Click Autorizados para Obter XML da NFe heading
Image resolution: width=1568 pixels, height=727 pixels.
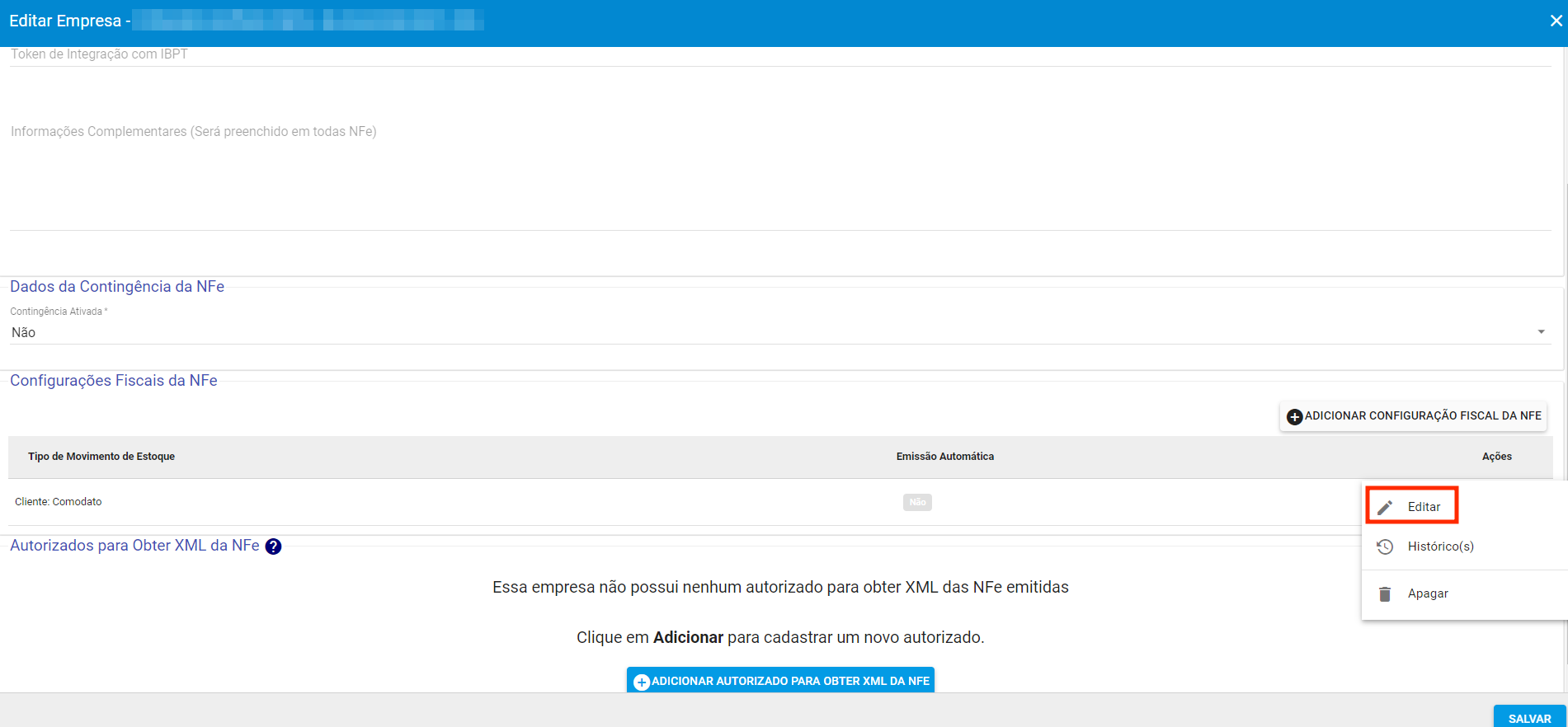(134, 546)
